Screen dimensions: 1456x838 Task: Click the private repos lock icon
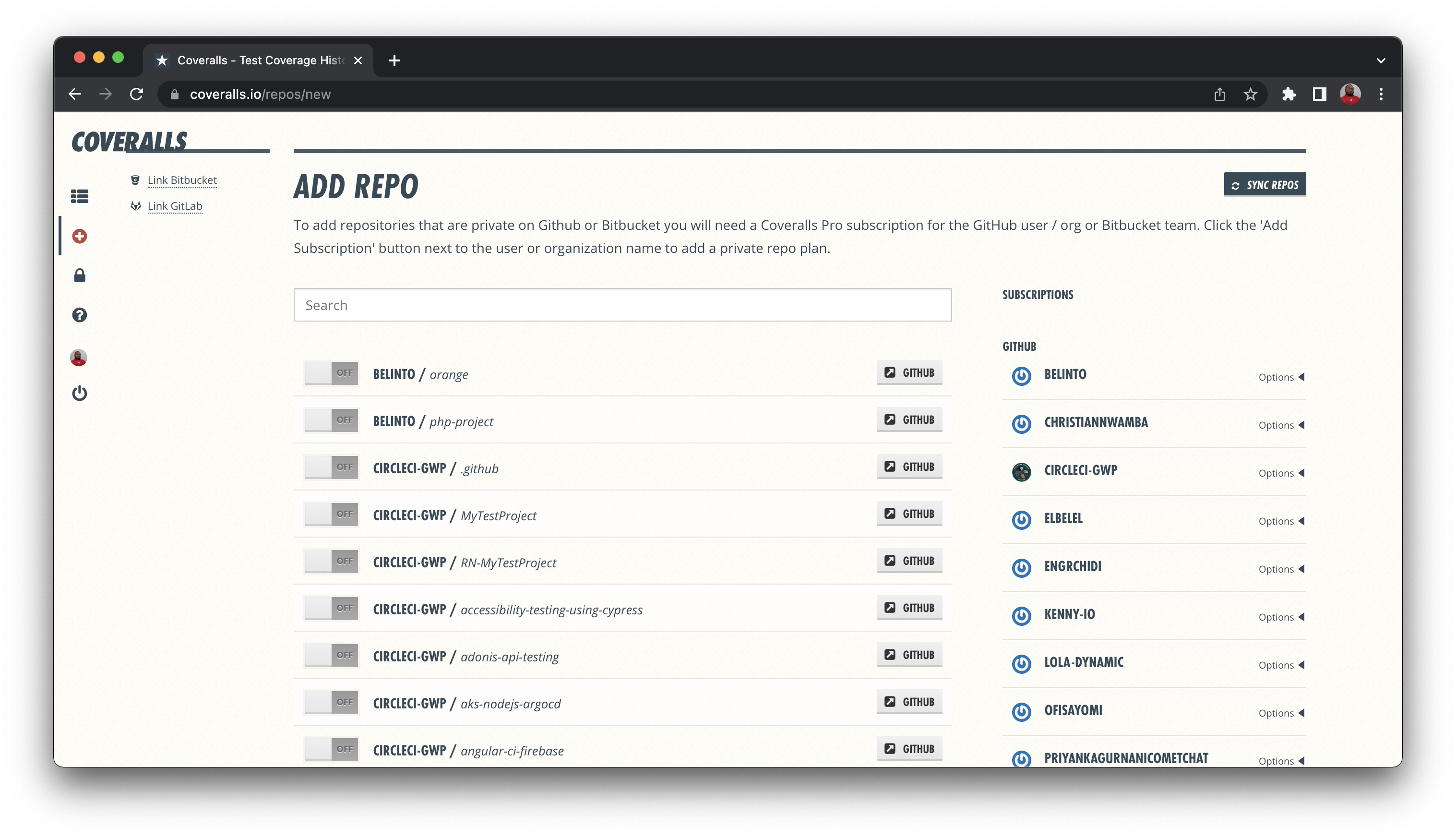tap(79, 275)
